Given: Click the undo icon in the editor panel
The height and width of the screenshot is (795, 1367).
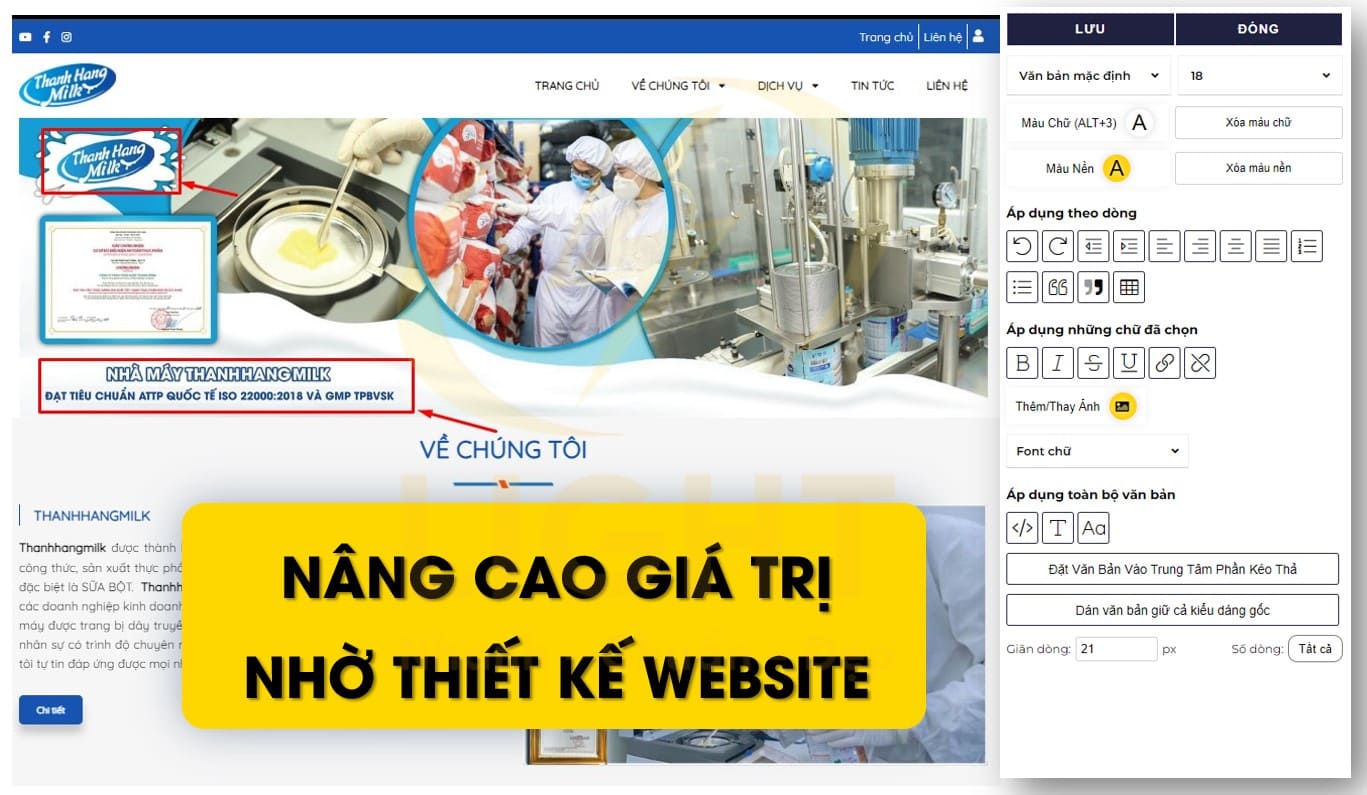Looking at the screenshot, I should 1022,246.
